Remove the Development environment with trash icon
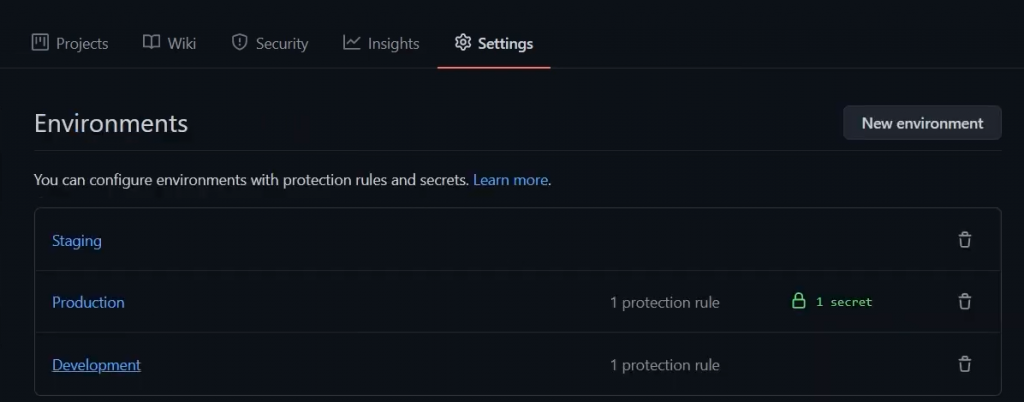Image resolution: width=1024 pixels, height=402 pixels. (x=964, y=364)
